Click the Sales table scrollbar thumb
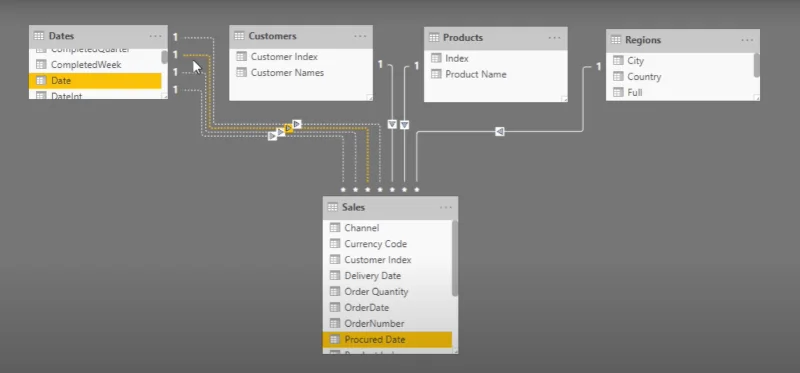Screen dimensions: 800x373 (455, 258)
